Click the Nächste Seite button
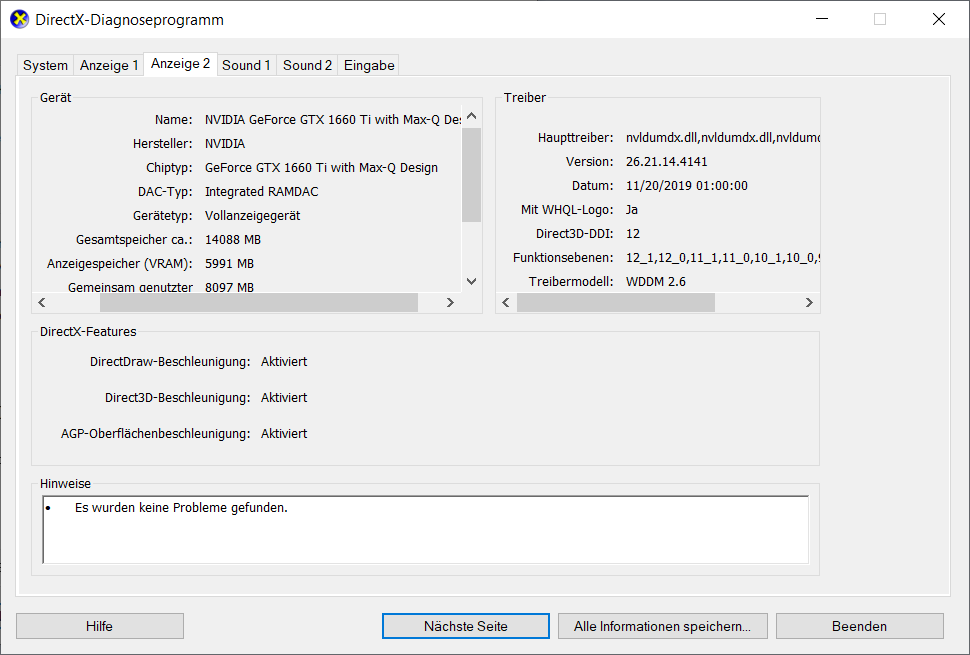The width and height of the screenshot is (970, 655). (466, 626)
